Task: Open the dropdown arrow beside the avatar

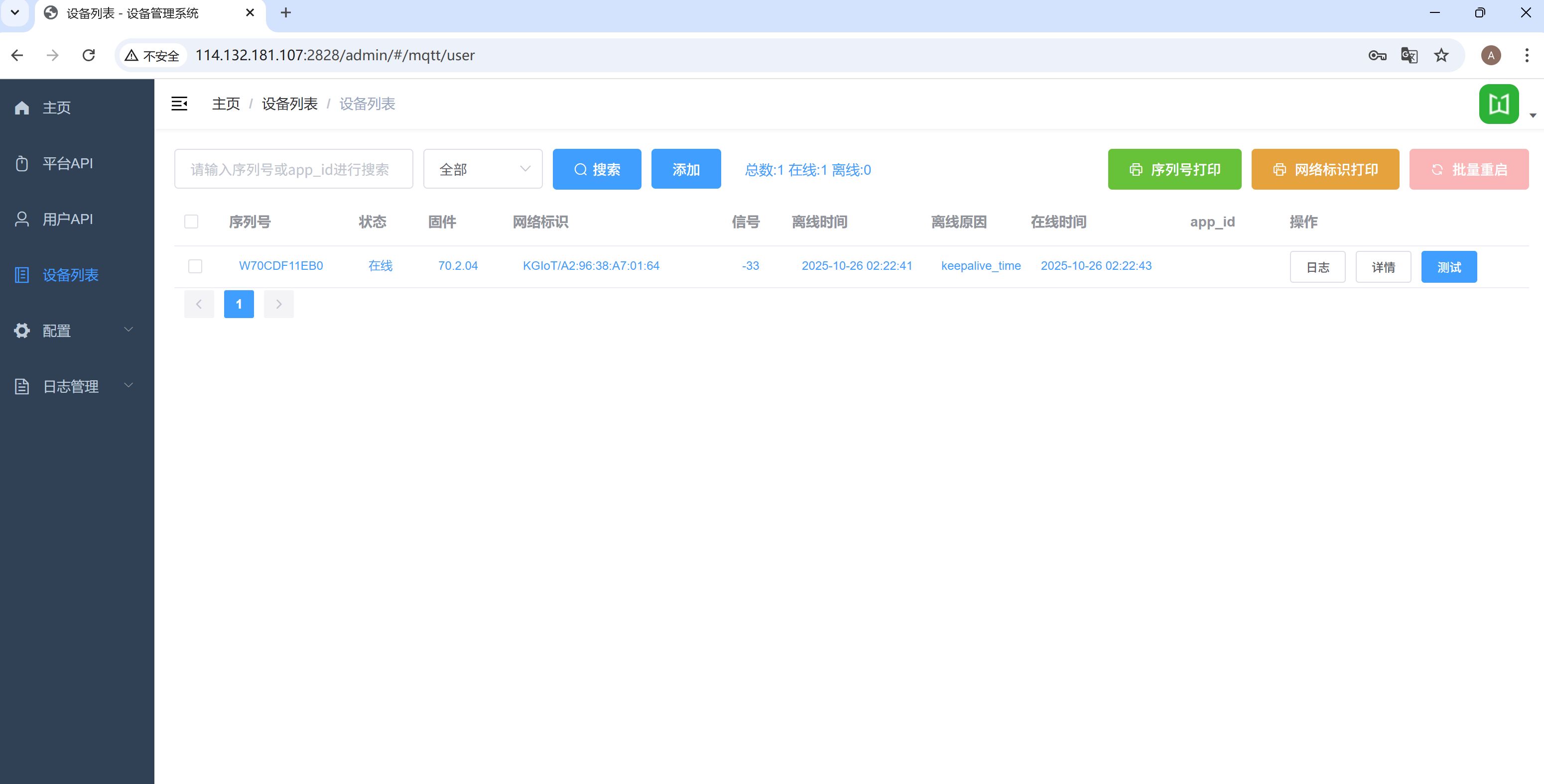Action: pyautogui.click(x=1533, y=115)
